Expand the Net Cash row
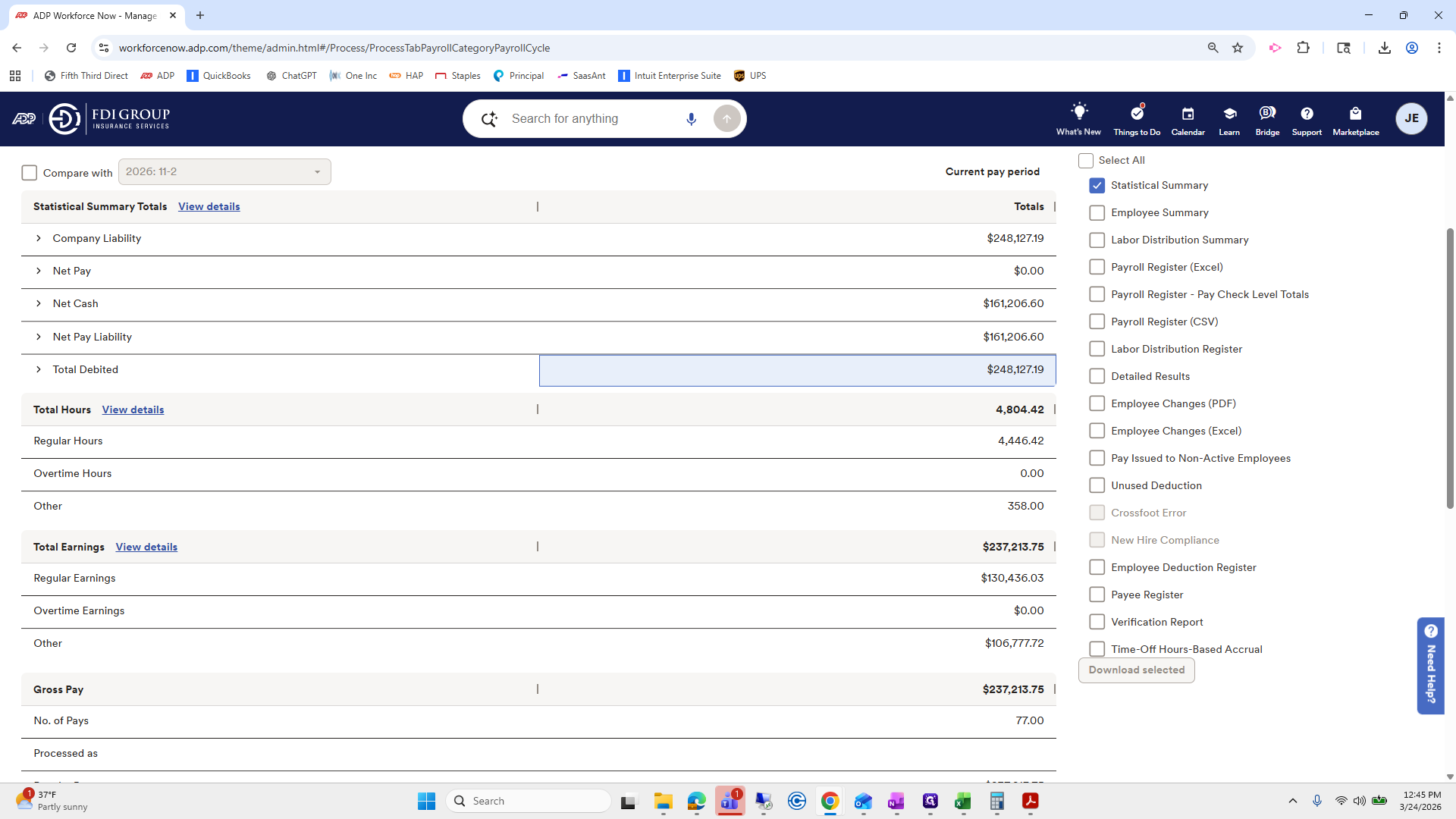This screenshot has width=1456, height=819. (x=39, y=304)
